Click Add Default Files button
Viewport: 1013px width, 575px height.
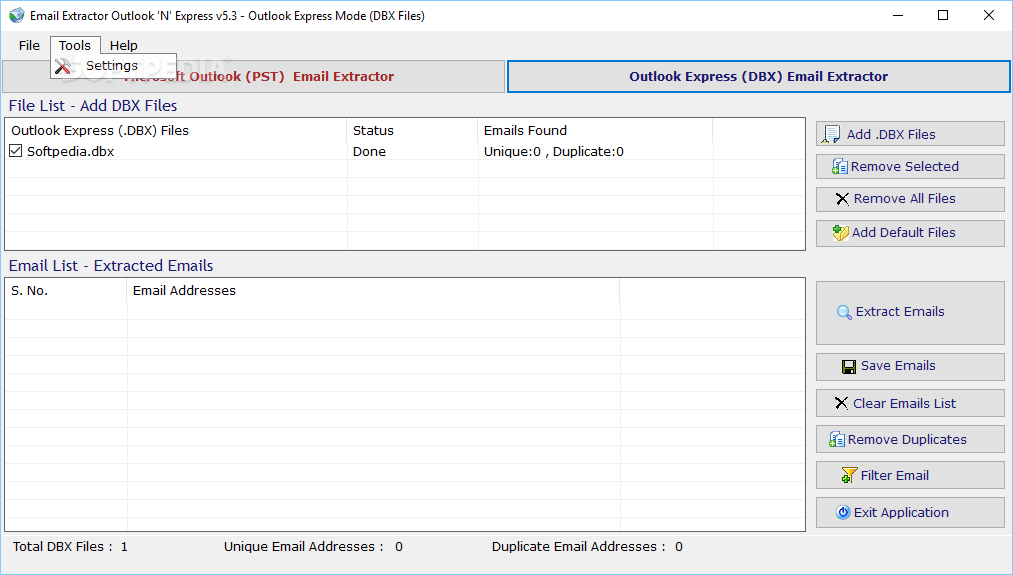pos(910,233)
